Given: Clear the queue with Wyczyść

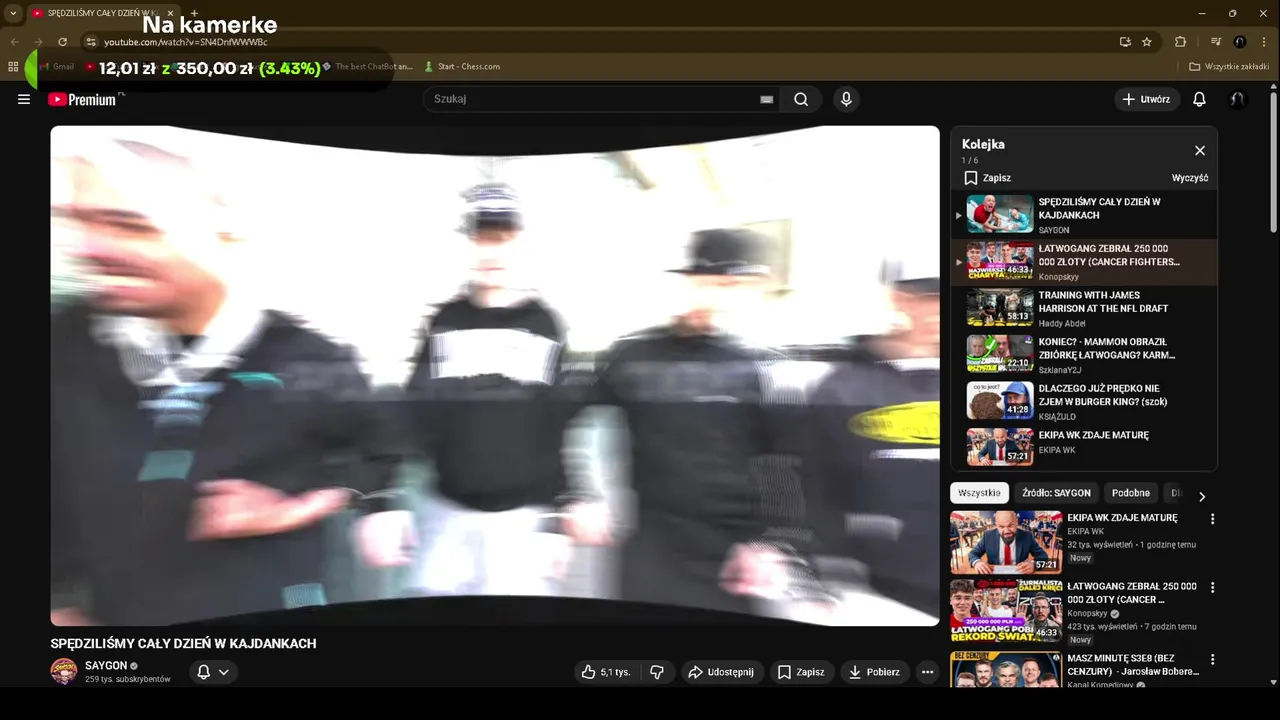Looking at the screenshot, I should (1190, 178).
